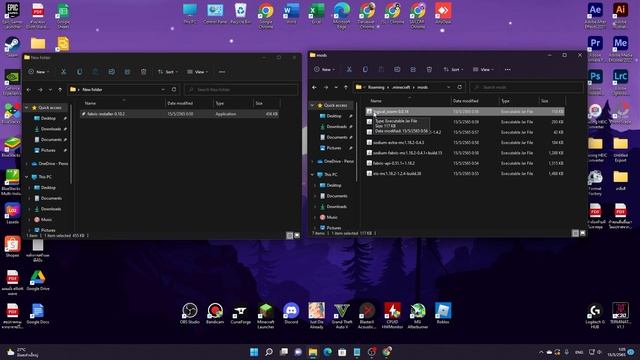Click the Search New folder input field
The width and height of the screenshot is (640, 360).
click(241, 89)
